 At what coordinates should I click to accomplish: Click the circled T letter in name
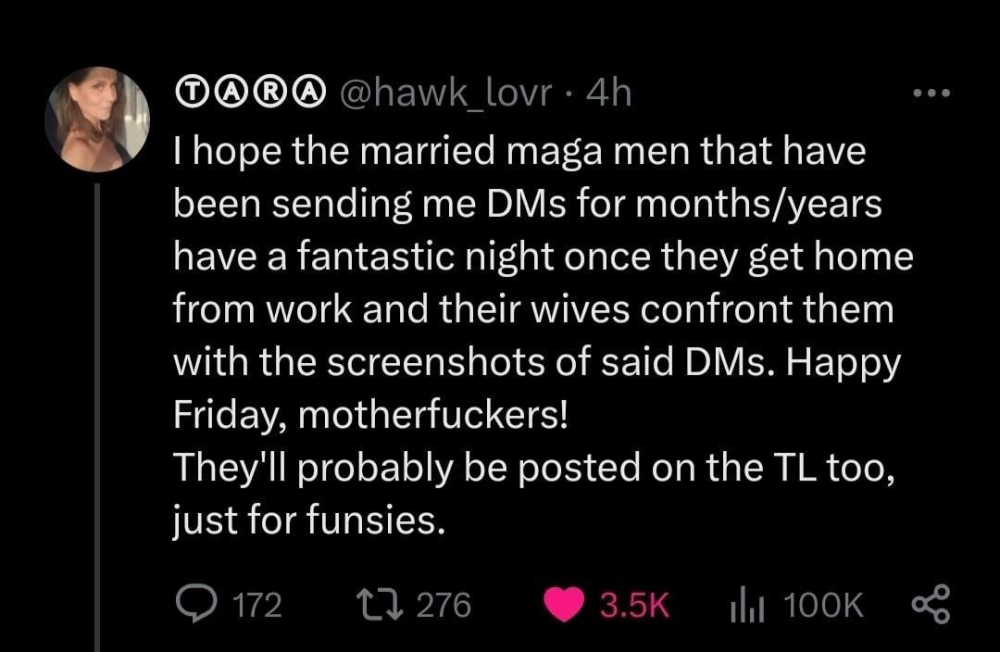click(x=188, y=95)
